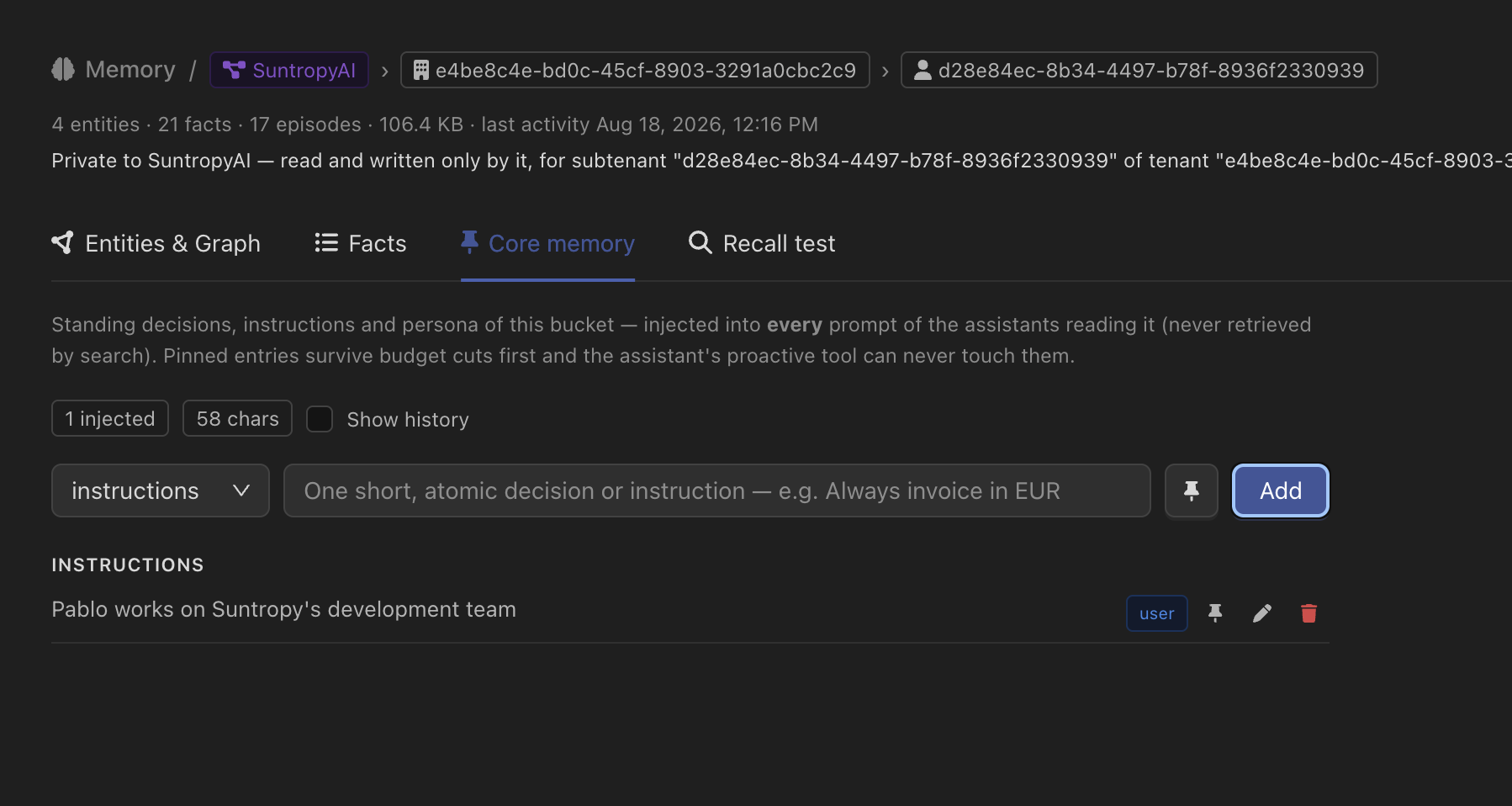This screenshot has height=806, width=1512.
Task: Pin the Pablo works instruction entry
Action: pyautogui.click(x=1215, y=613)
